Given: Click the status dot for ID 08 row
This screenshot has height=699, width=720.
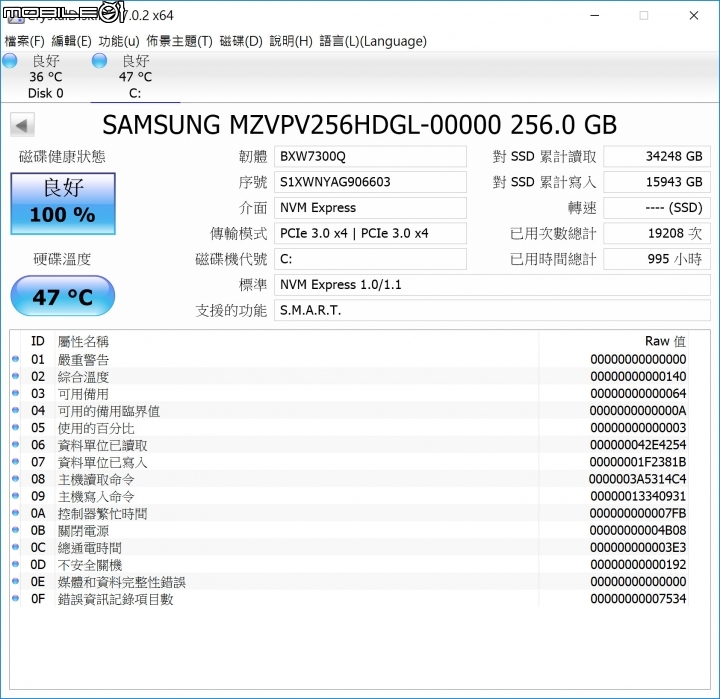Looking at the screenshot, I should coord(15,479).
